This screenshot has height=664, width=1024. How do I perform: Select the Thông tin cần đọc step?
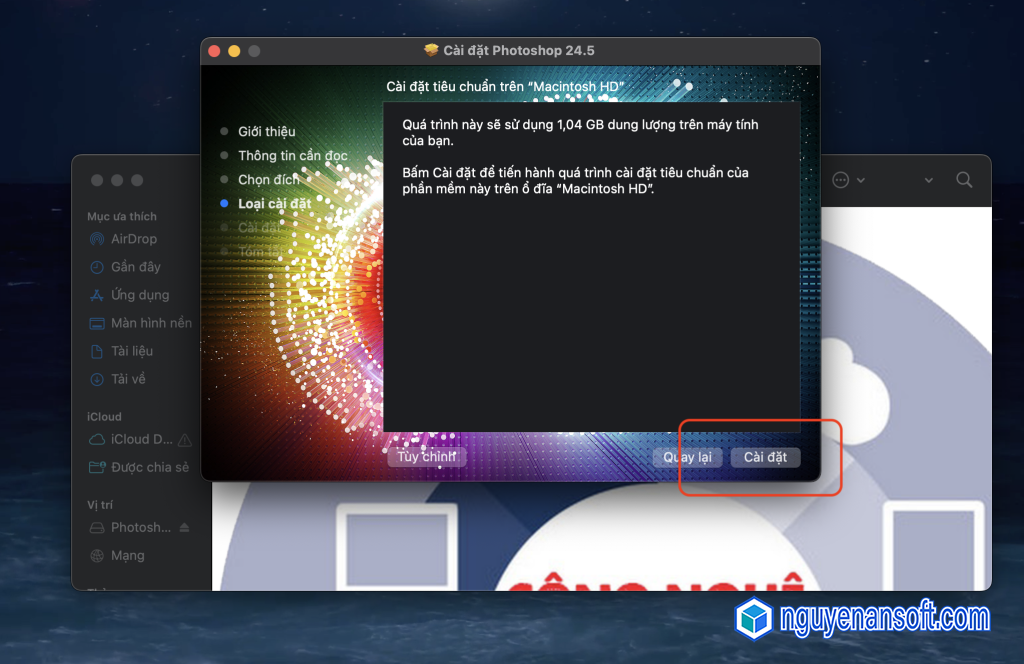point(293,155)
